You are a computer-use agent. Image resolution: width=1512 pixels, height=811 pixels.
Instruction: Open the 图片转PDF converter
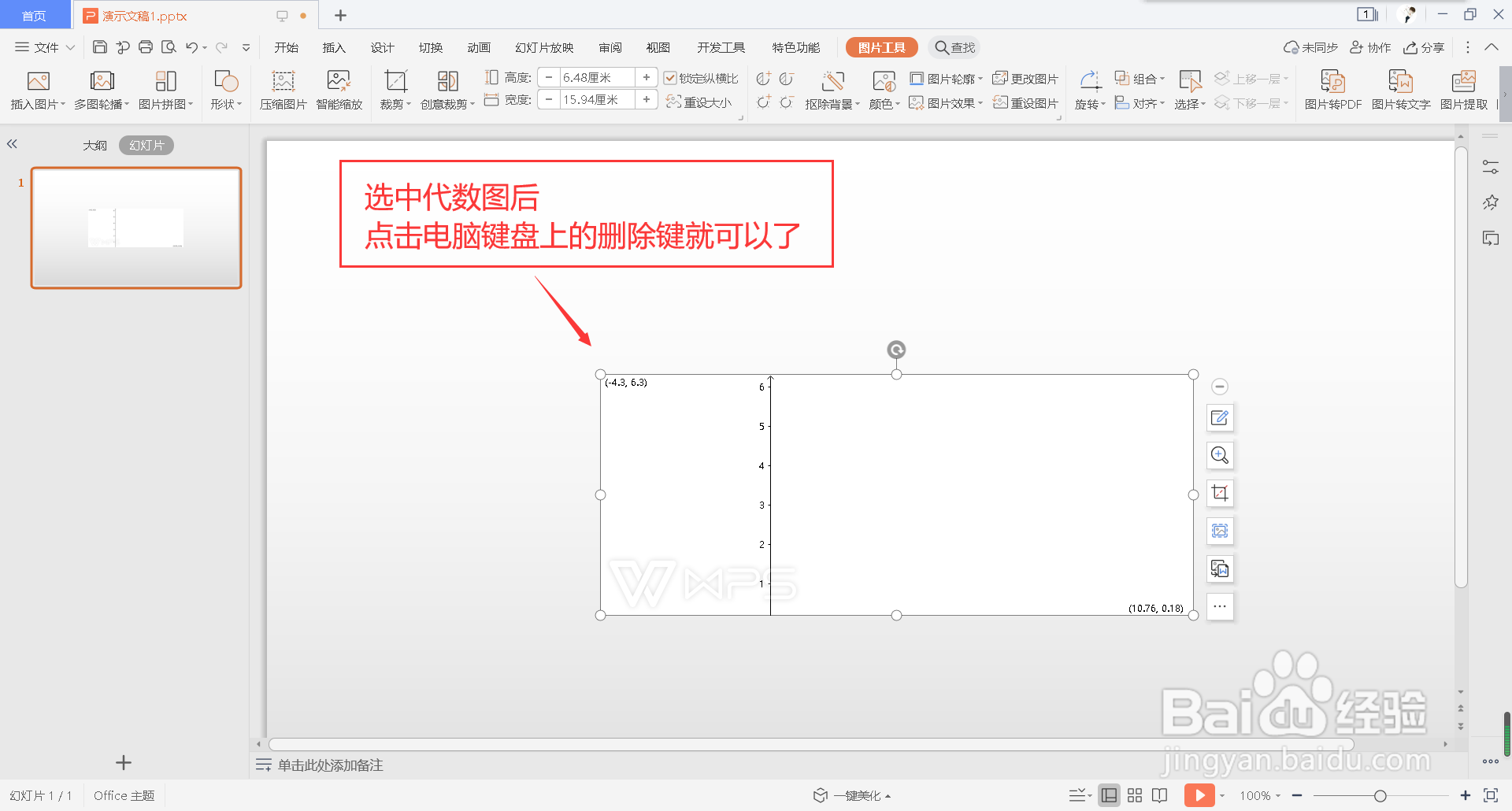(x=1333, y=88)
